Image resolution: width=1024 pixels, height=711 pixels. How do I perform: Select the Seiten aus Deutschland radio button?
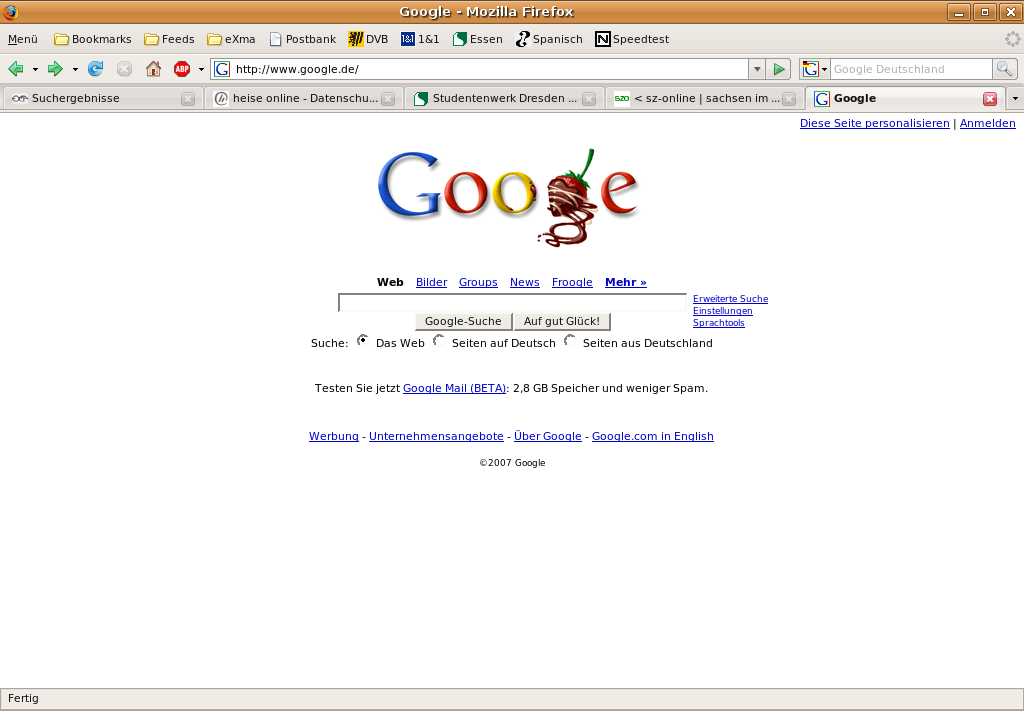click(x=570, y=340)
